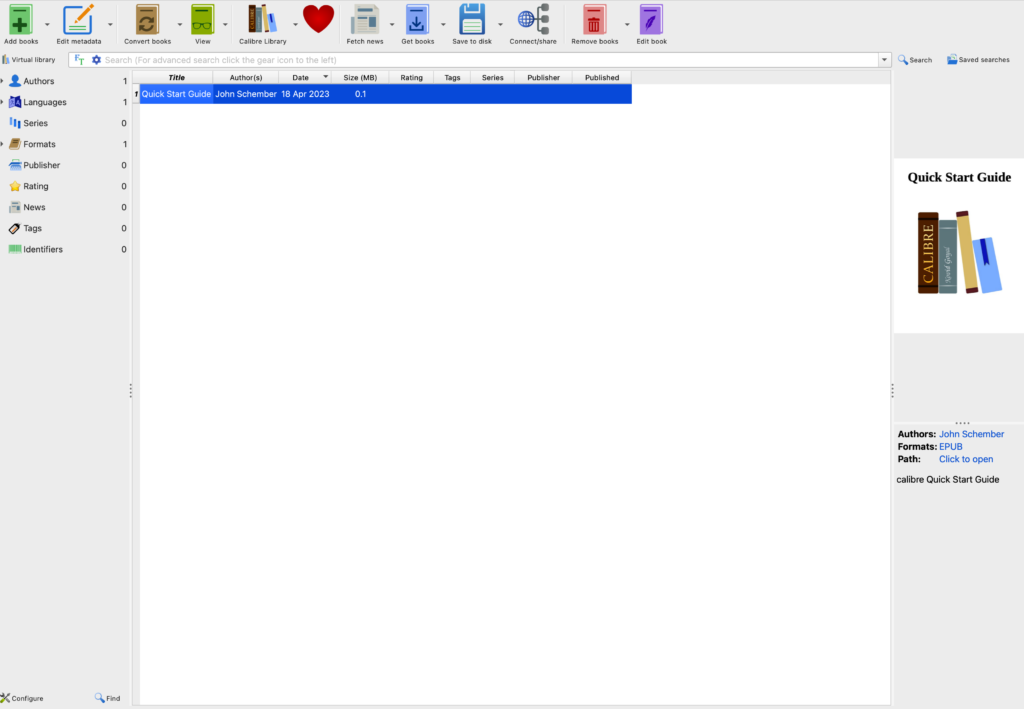Click the "calibre Quick Start Guide" description text
The height and width of the screenshot is (709, 1024).
pos(948,479)
